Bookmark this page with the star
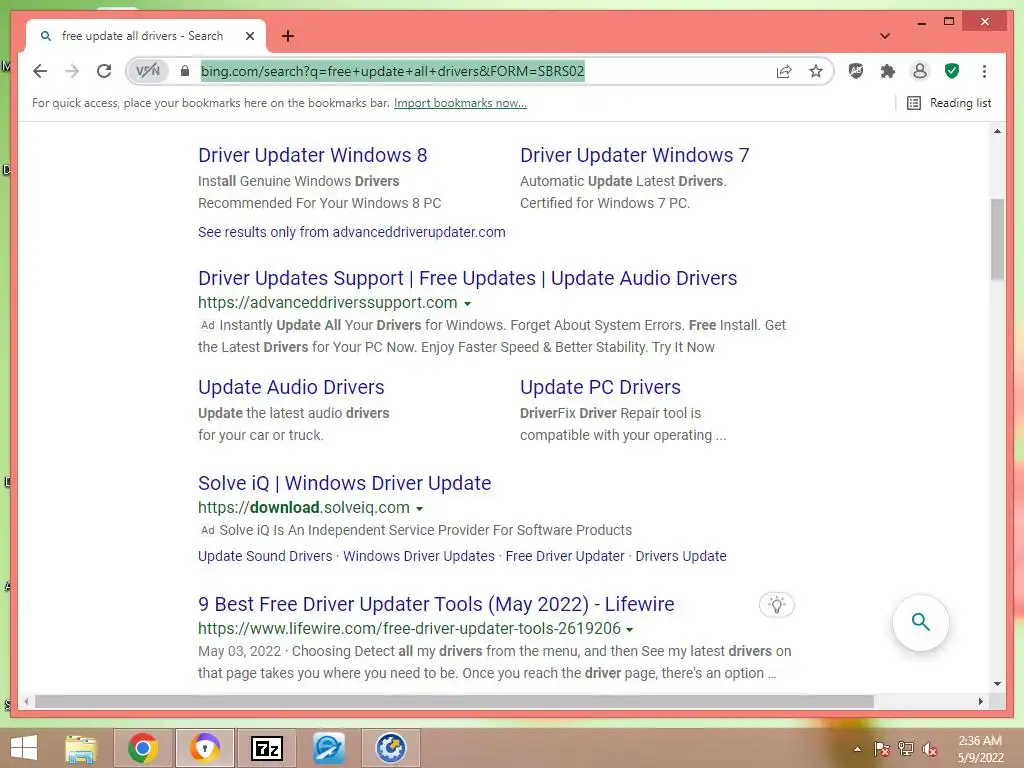 [x=816, y=71]
